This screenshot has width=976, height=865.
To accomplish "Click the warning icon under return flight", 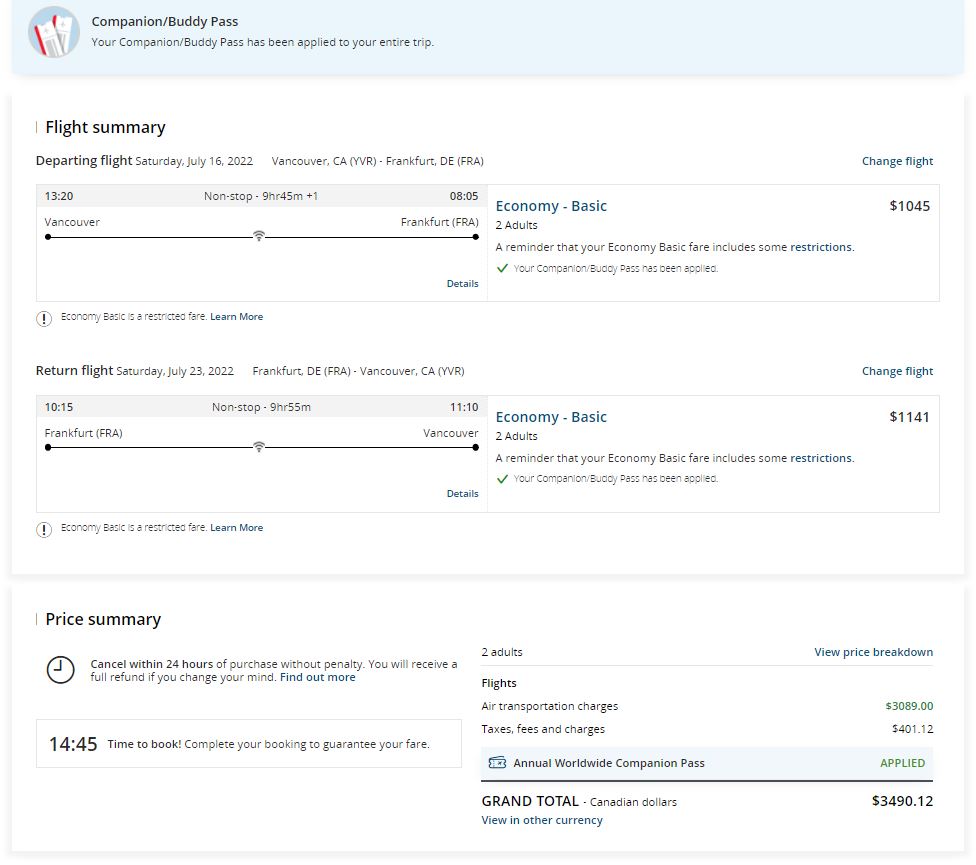I will click(x=44, y=529).
